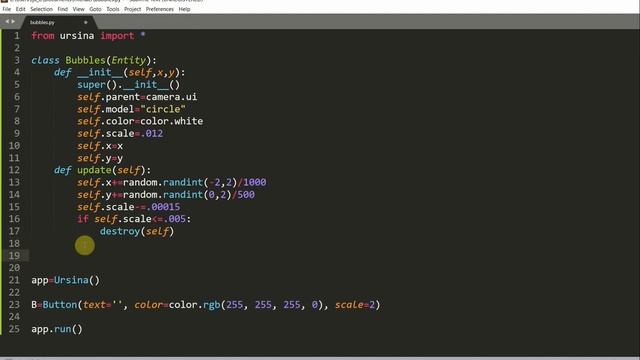Click 'self.scale-=.00015' line
The width and height of the screenshot is (640, 360).
(x=129, y=207)
